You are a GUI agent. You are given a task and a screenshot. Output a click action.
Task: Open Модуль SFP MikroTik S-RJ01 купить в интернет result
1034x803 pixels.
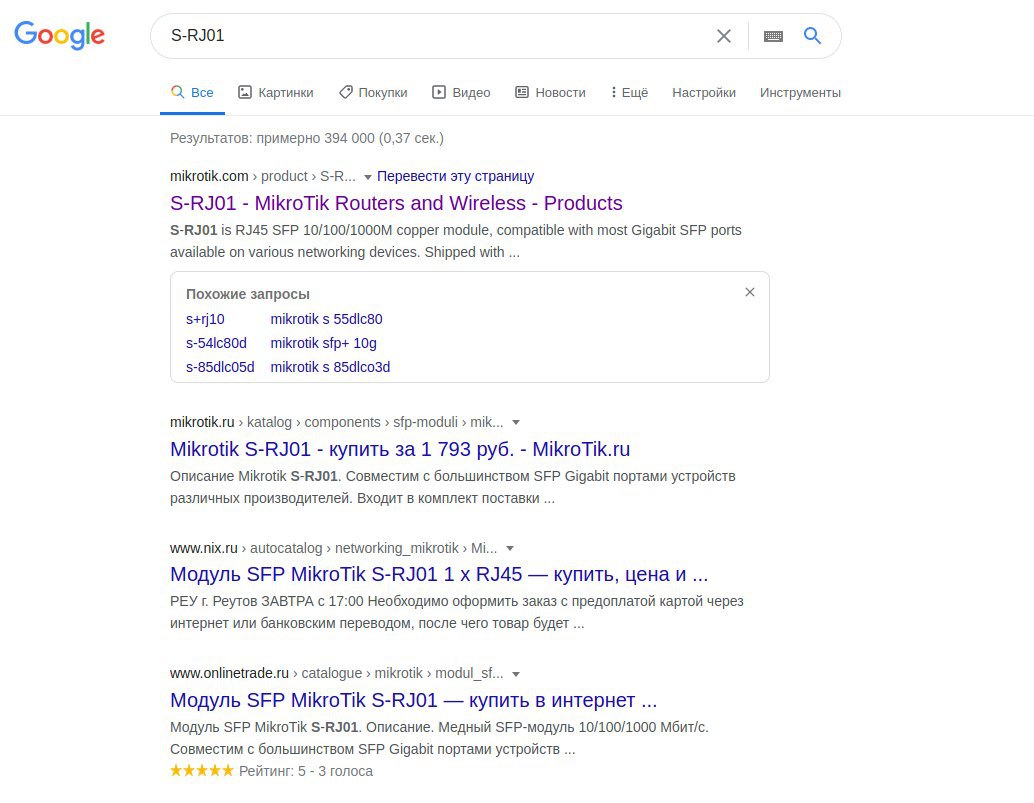(x=413, y=700)
